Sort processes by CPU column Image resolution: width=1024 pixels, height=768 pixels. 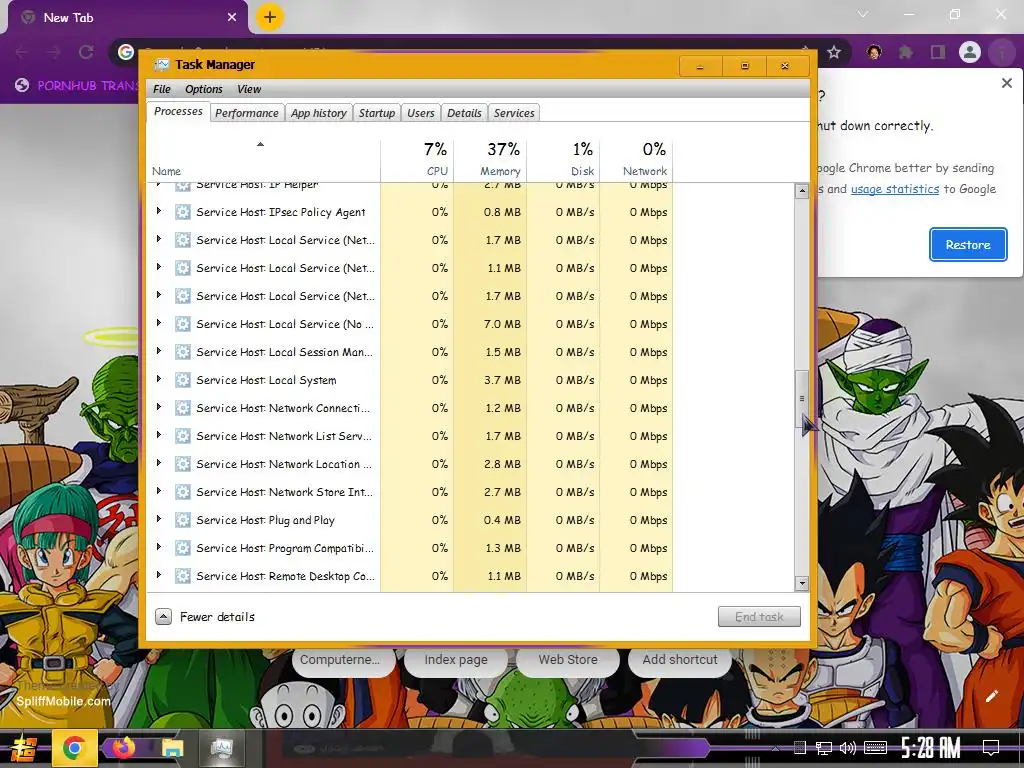click(417, 159)
